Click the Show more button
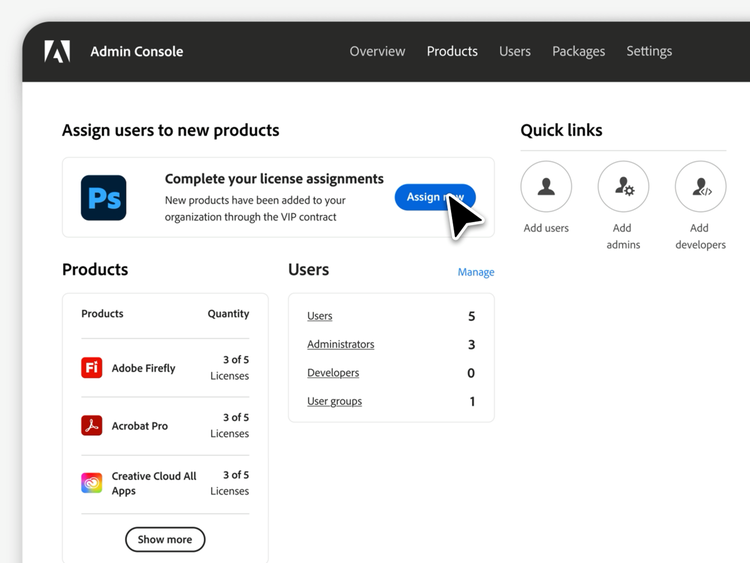Image resolution: width=750 pixels, height=563 pixels. (x=165, y=539)
